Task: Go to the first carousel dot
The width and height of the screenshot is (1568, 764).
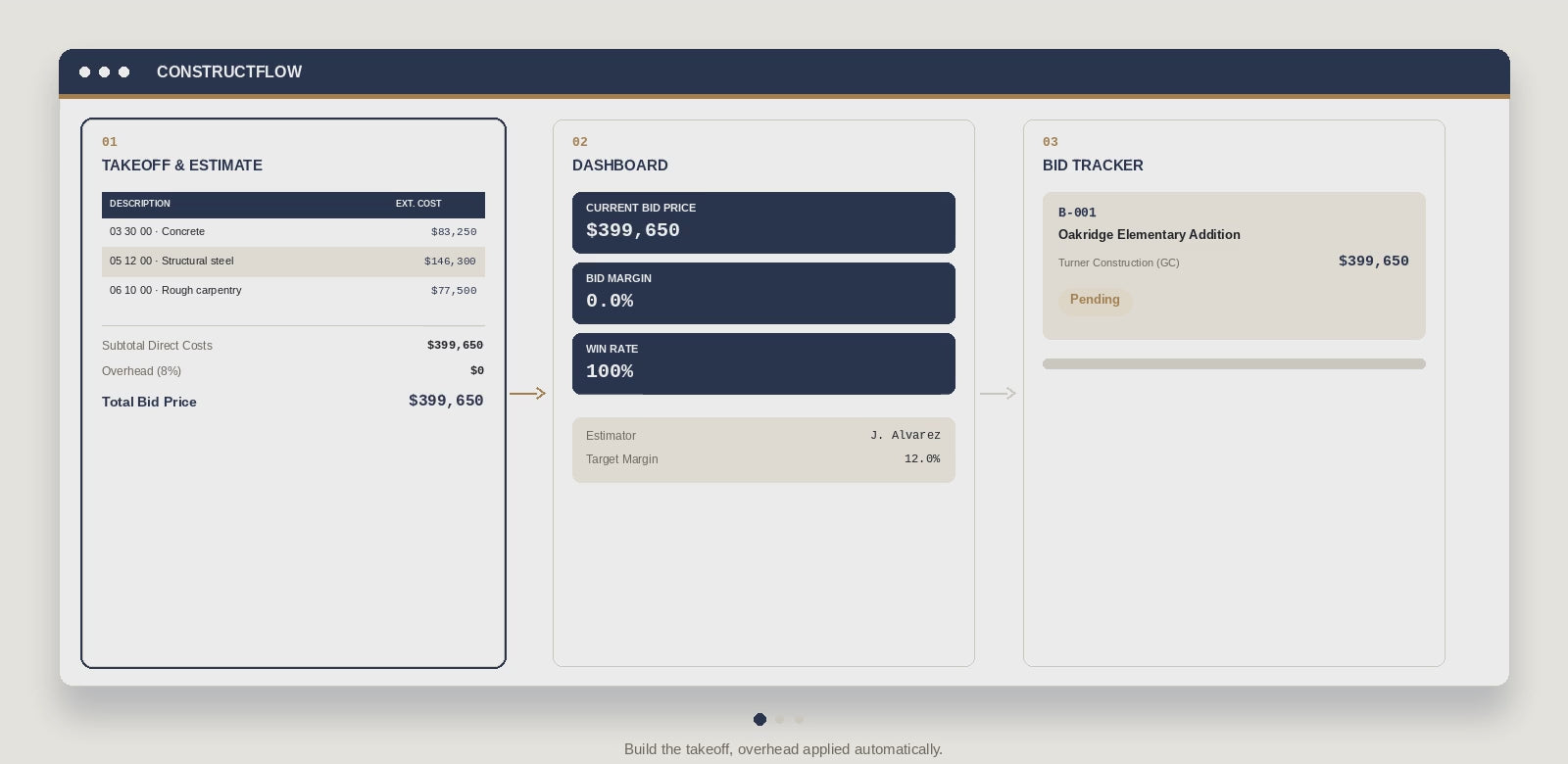Action: [759, 719]
